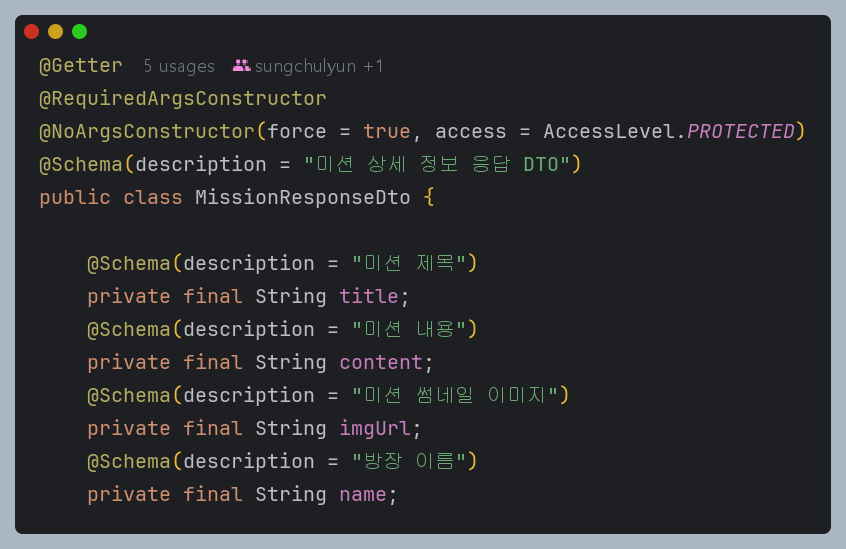Viewport: 846px width, 549px height.
Task: Click the "미션 상세 정보 응답 DTO" string
Action: coord(436,165)
